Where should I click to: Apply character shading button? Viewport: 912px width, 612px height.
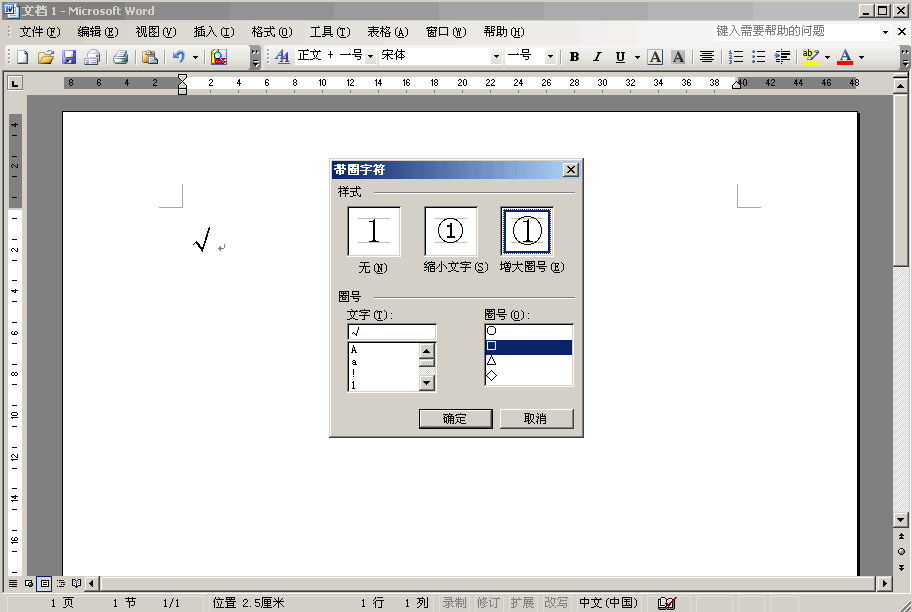[678, 56]
